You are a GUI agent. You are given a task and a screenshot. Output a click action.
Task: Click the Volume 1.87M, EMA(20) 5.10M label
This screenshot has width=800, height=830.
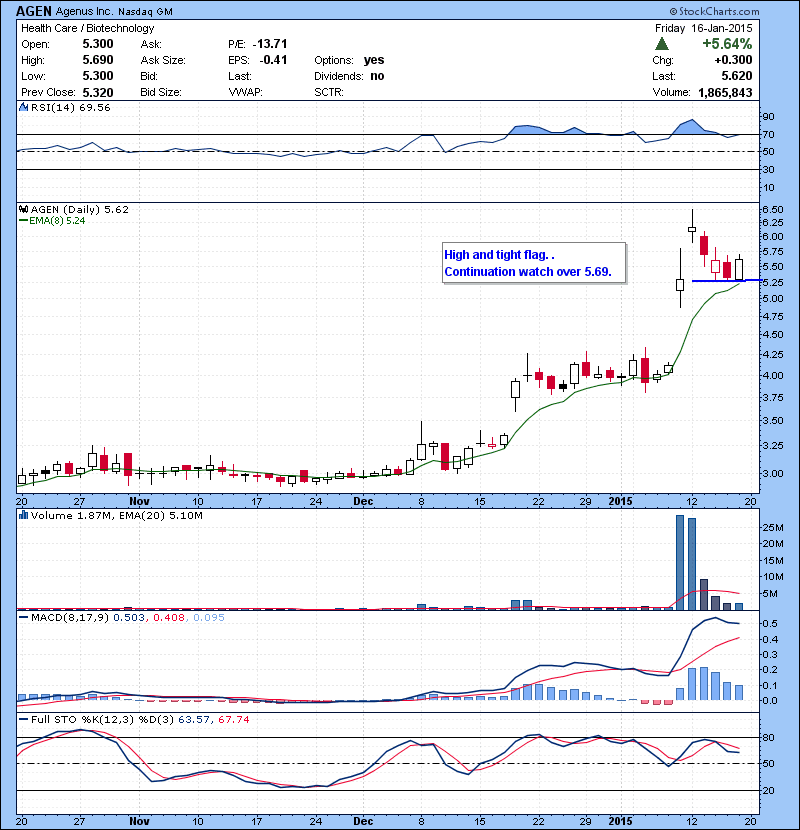pos(116,515)
